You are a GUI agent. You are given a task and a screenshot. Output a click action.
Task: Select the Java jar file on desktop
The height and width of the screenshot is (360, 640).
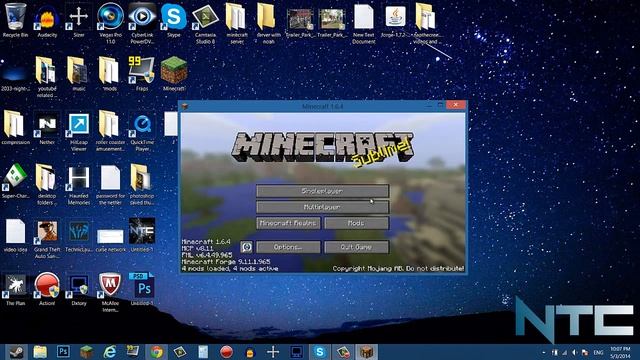[x=395, y=20]
